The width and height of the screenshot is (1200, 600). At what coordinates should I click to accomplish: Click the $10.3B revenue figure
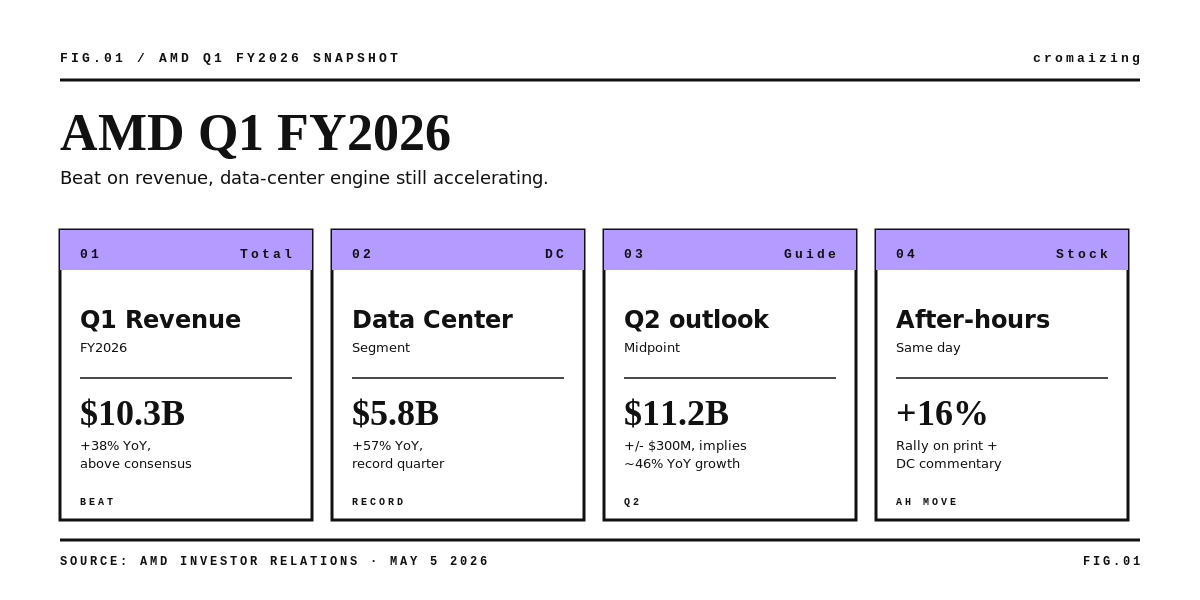(x=132, y=413)
